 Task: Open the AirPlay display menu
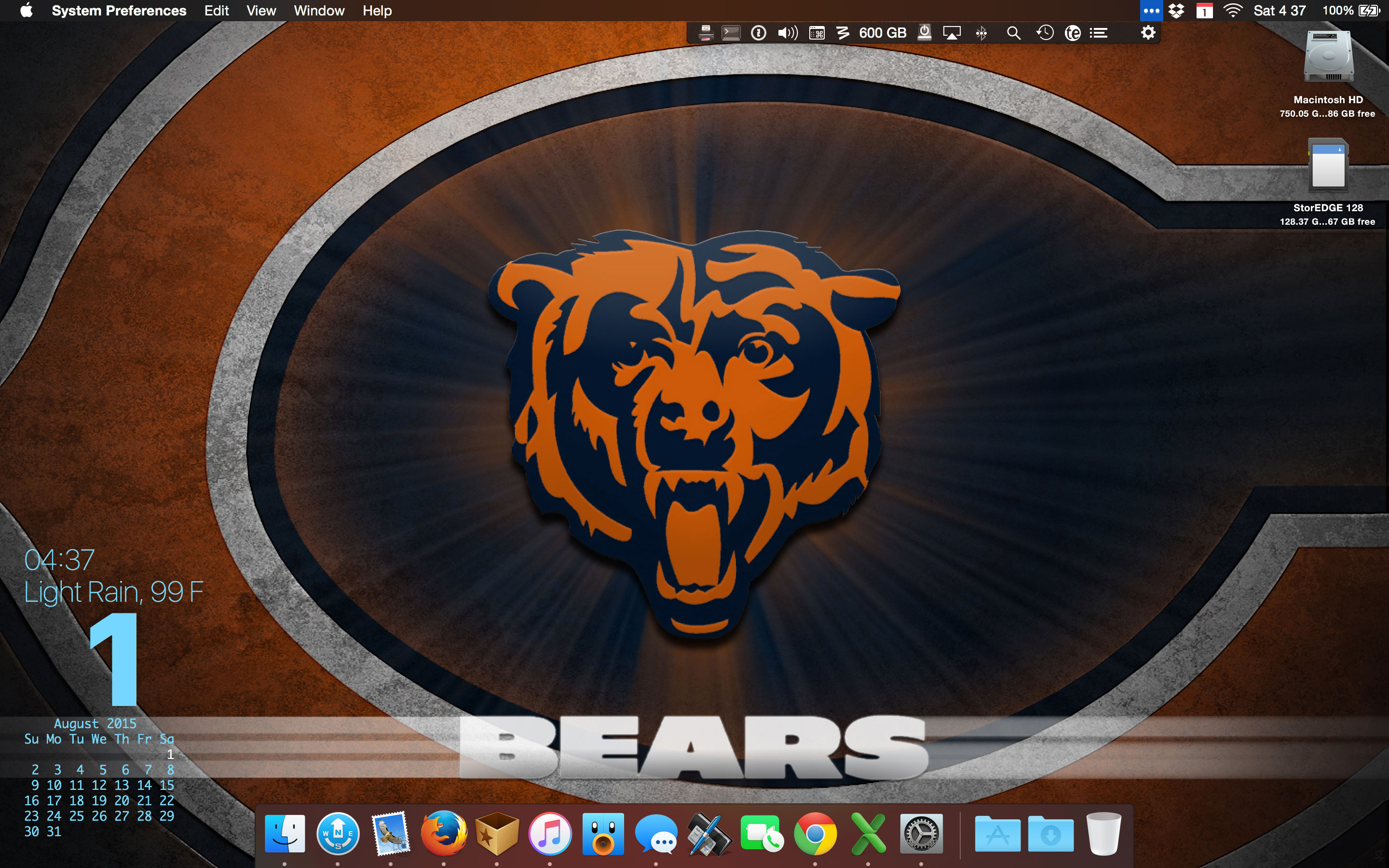click(x=952, y=33)
